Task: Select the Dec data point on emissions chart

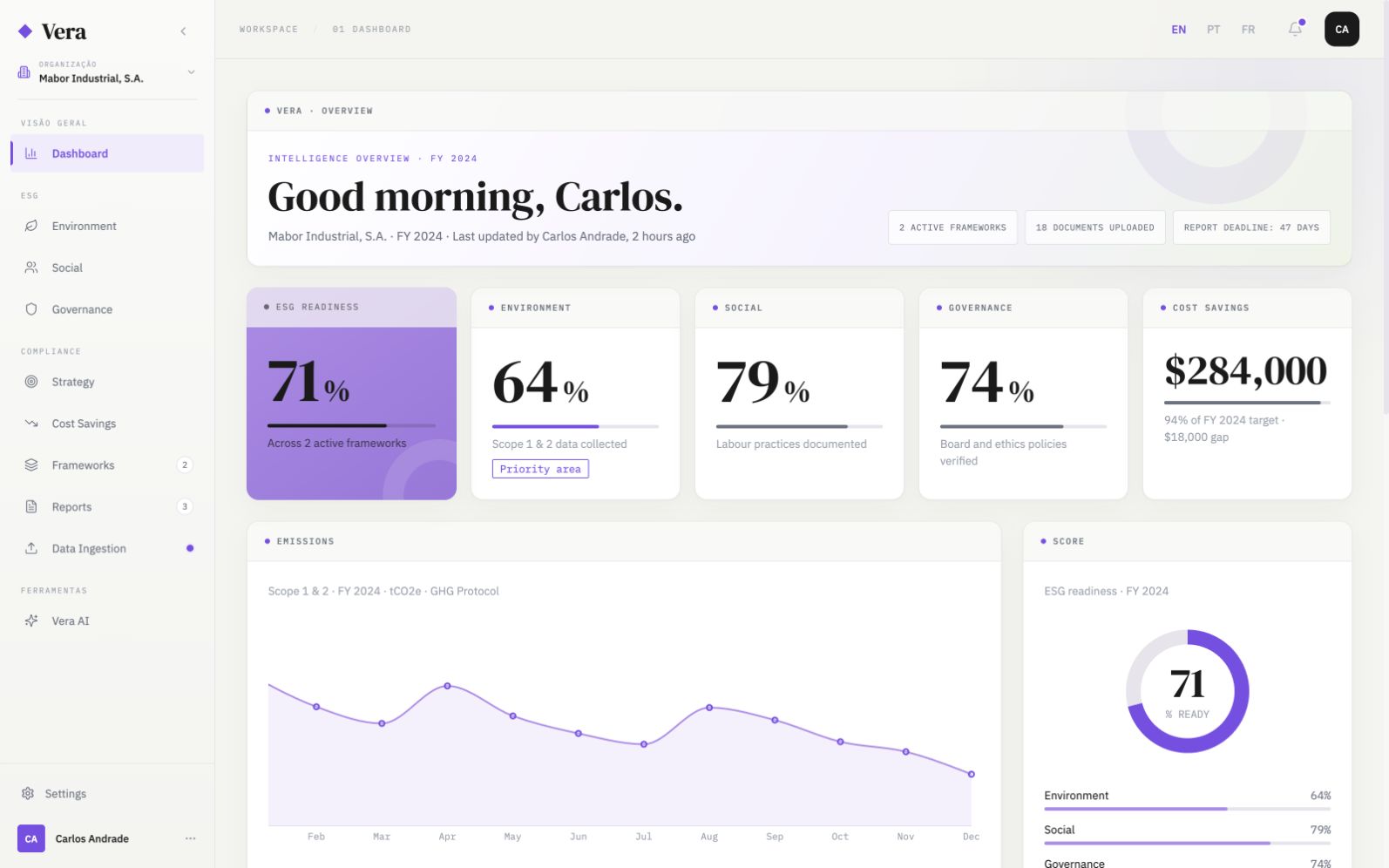Action: coord(972,774)
